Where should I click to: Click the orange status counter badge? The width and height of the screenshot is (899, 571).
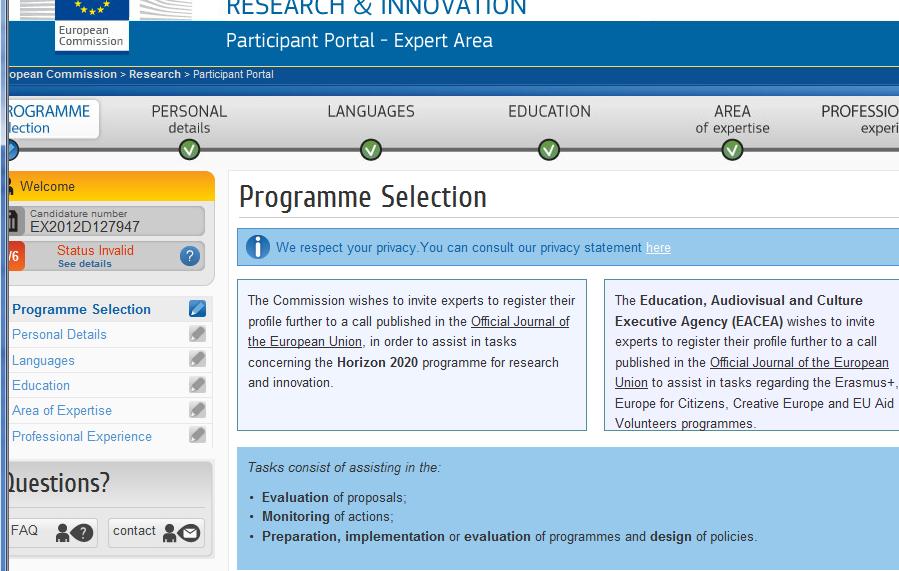tap(16, 256)
